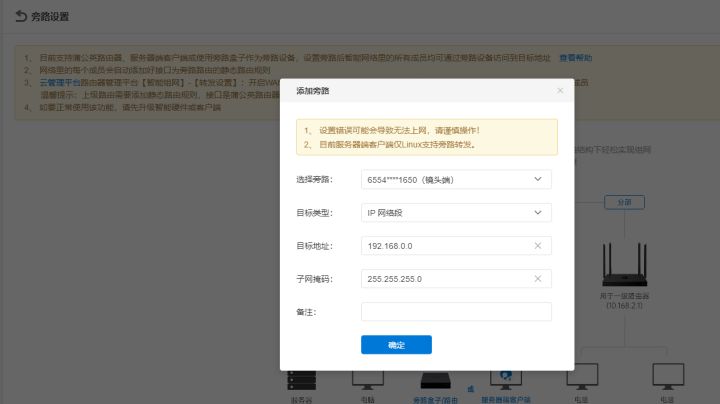Focus the 备注 text field
This screenshot has height=404, width=720.
[x=455, y=312]
